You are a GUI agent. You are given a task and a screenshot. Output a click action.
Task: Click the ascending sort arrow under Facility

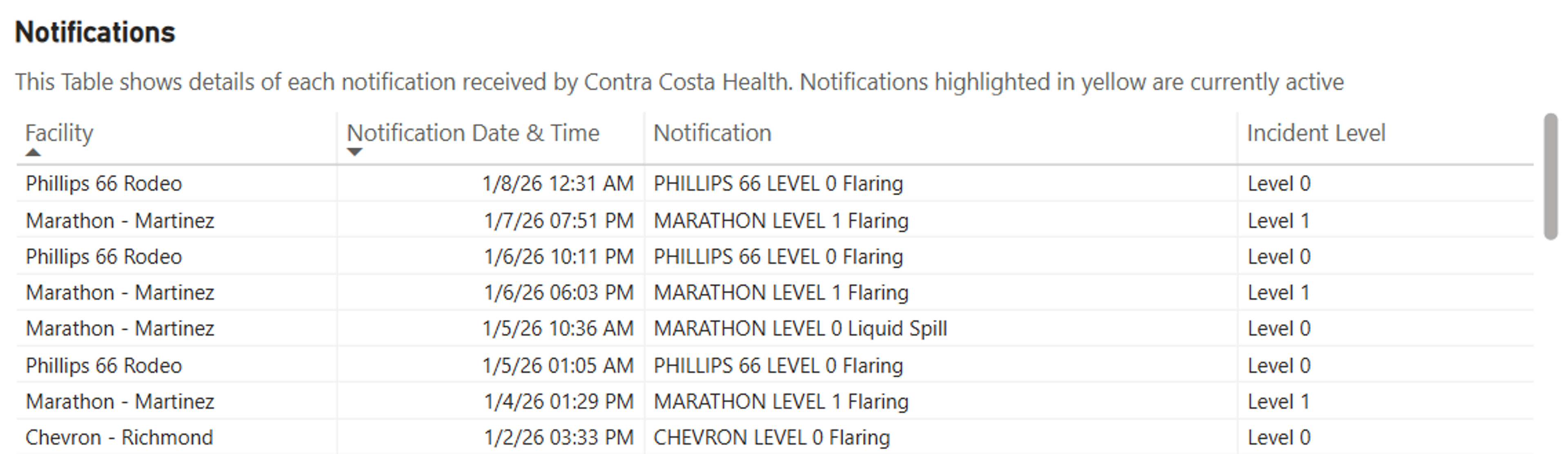point(33,152)
